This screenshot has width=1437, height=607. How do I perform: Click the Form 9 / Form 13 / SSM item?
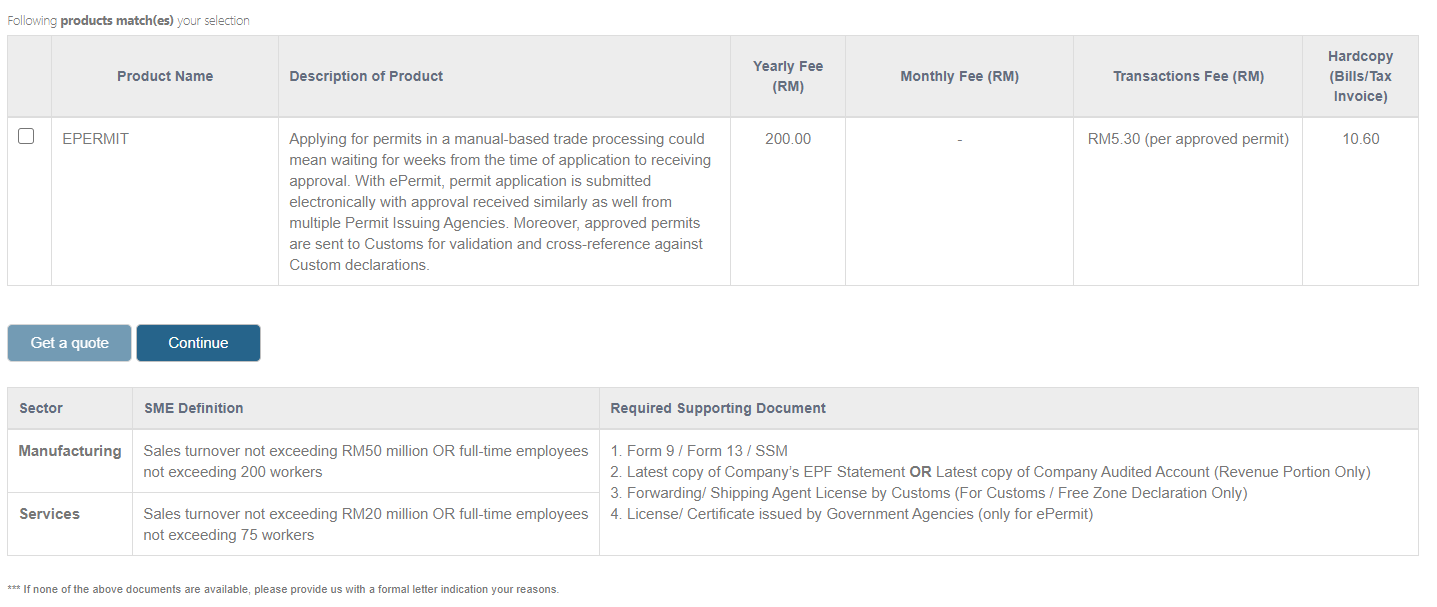tap(699, 451)
